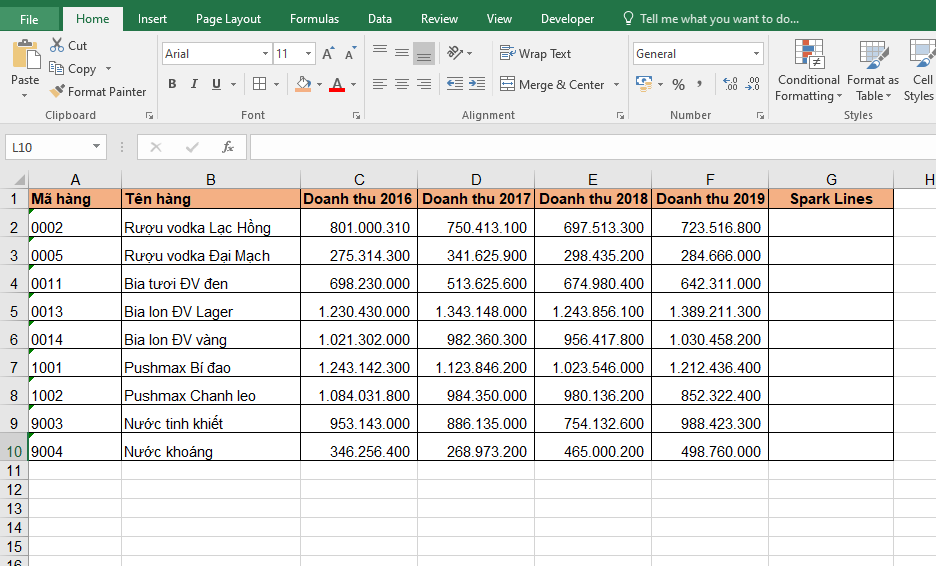Switch to the Formulas ribbon tab
This screenshot has width=936, height=566.
coord(314,19)
